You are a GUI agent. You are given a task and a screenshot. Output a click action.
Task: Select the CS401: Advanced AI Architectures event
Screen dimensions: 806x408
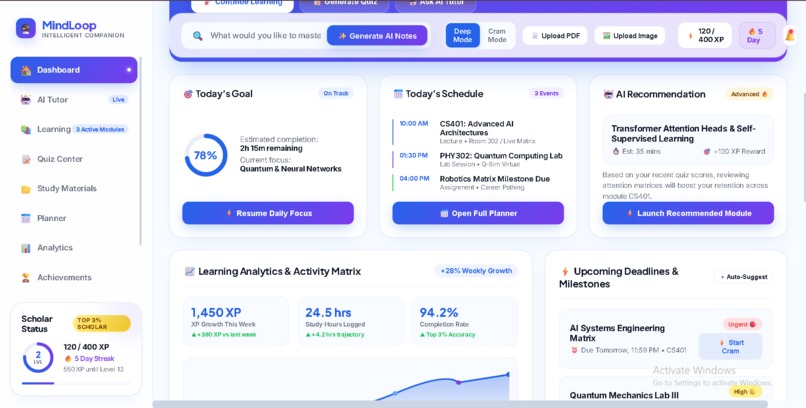[x=478, y=132]
